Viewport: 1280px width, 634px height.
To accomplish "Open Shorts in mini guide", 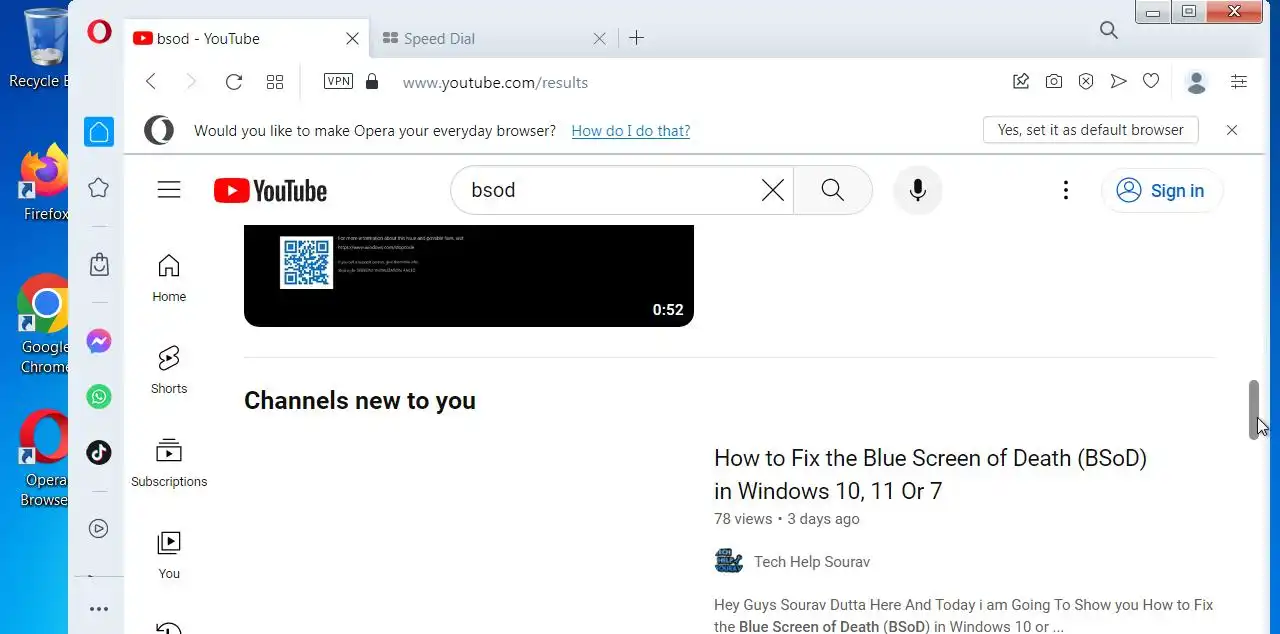I will [x=169, y=369].
